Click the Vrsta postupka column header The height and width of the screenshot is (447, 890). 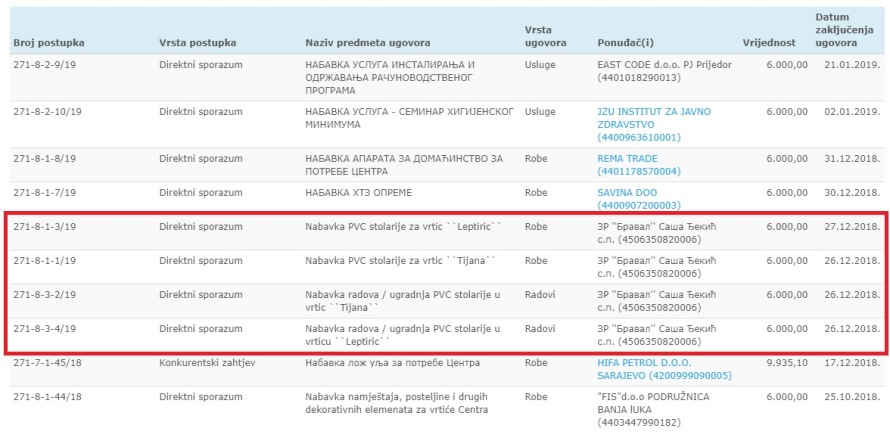click(197, 43)
